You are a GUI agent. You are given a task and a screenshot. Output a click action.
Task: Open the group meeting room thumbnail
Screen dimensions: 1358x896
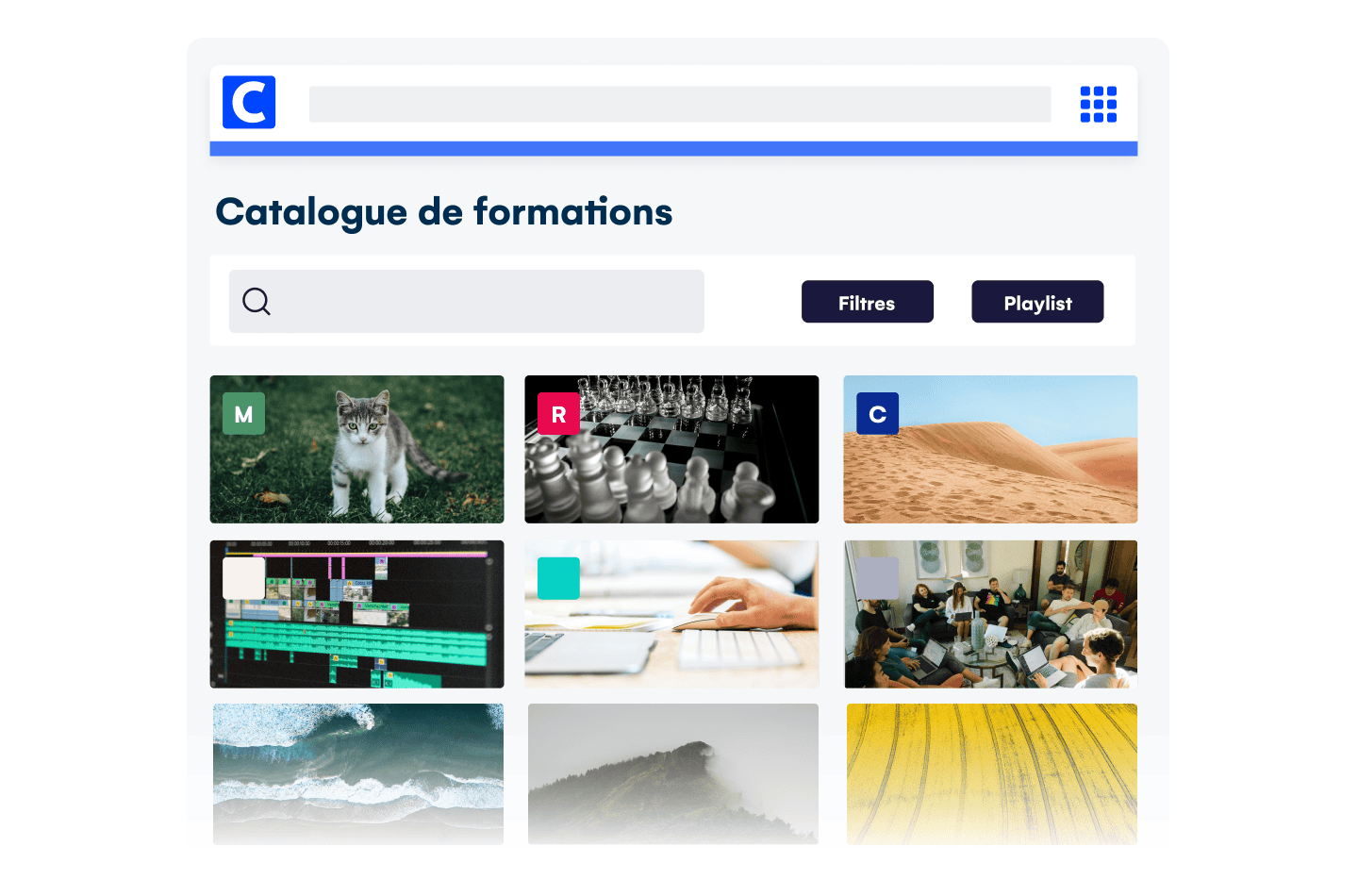[990, 614]
